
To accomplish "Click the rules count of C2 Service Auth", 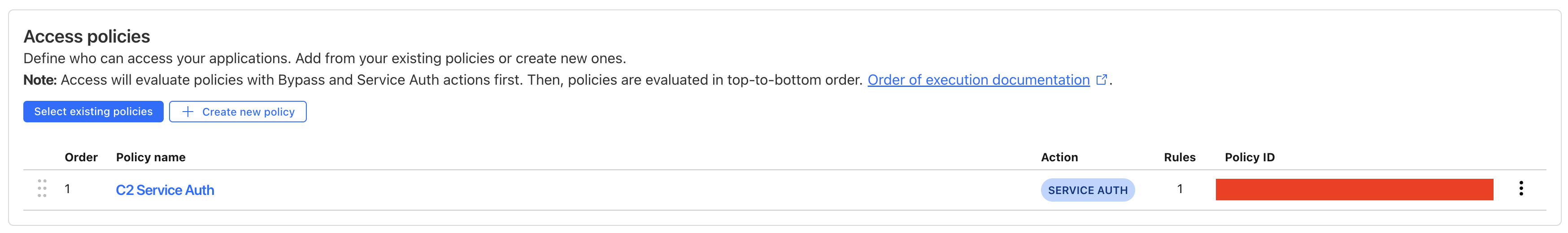I will point(1180,189).
